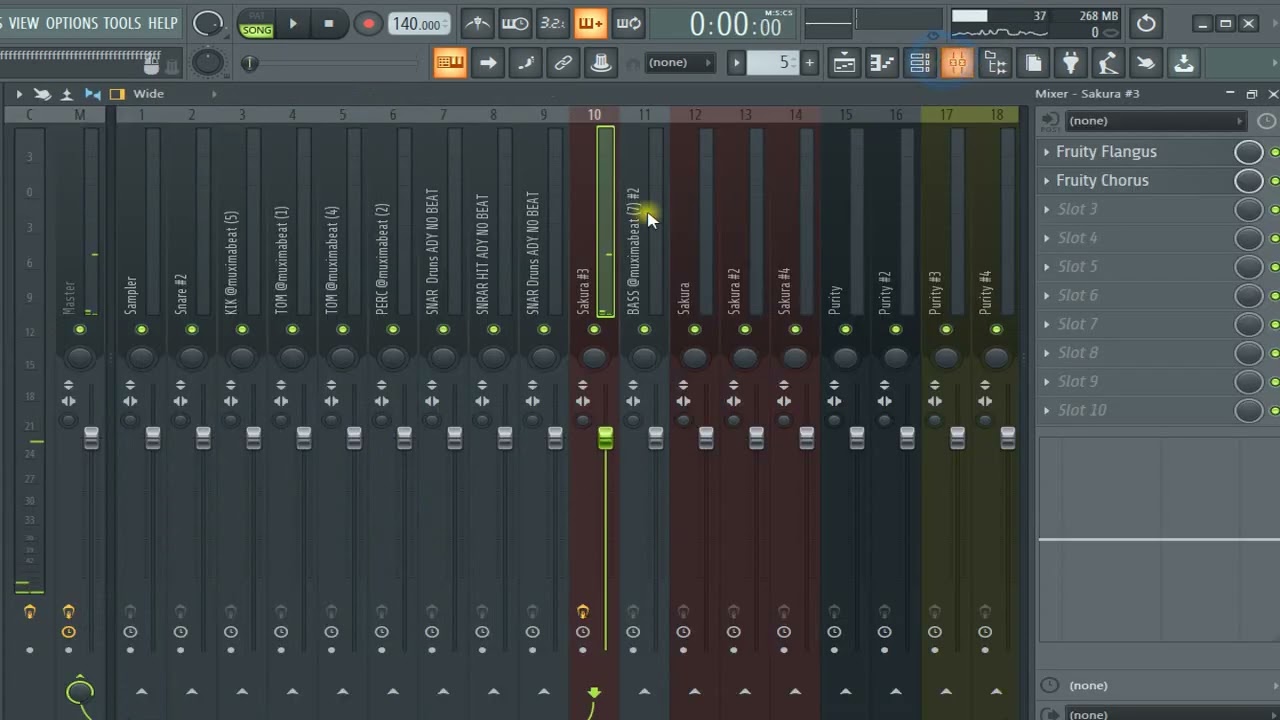Click the hat-shaped multilink controllers icon
Screen dimensions: 1280x720
pyautogui.click(x=601, y=63)
